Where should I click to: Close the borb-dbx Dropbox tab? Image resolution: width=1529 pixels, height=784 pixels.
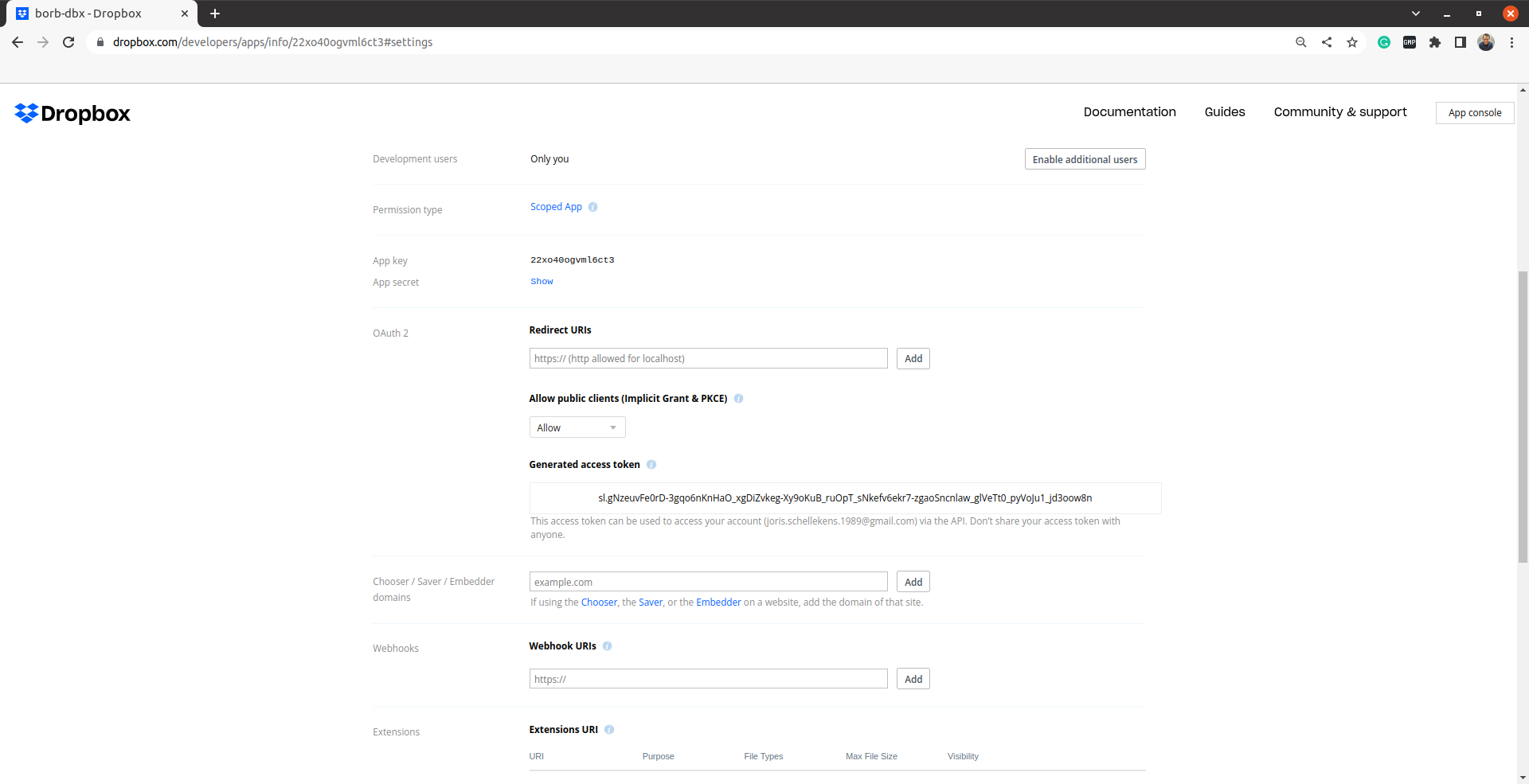185,14
